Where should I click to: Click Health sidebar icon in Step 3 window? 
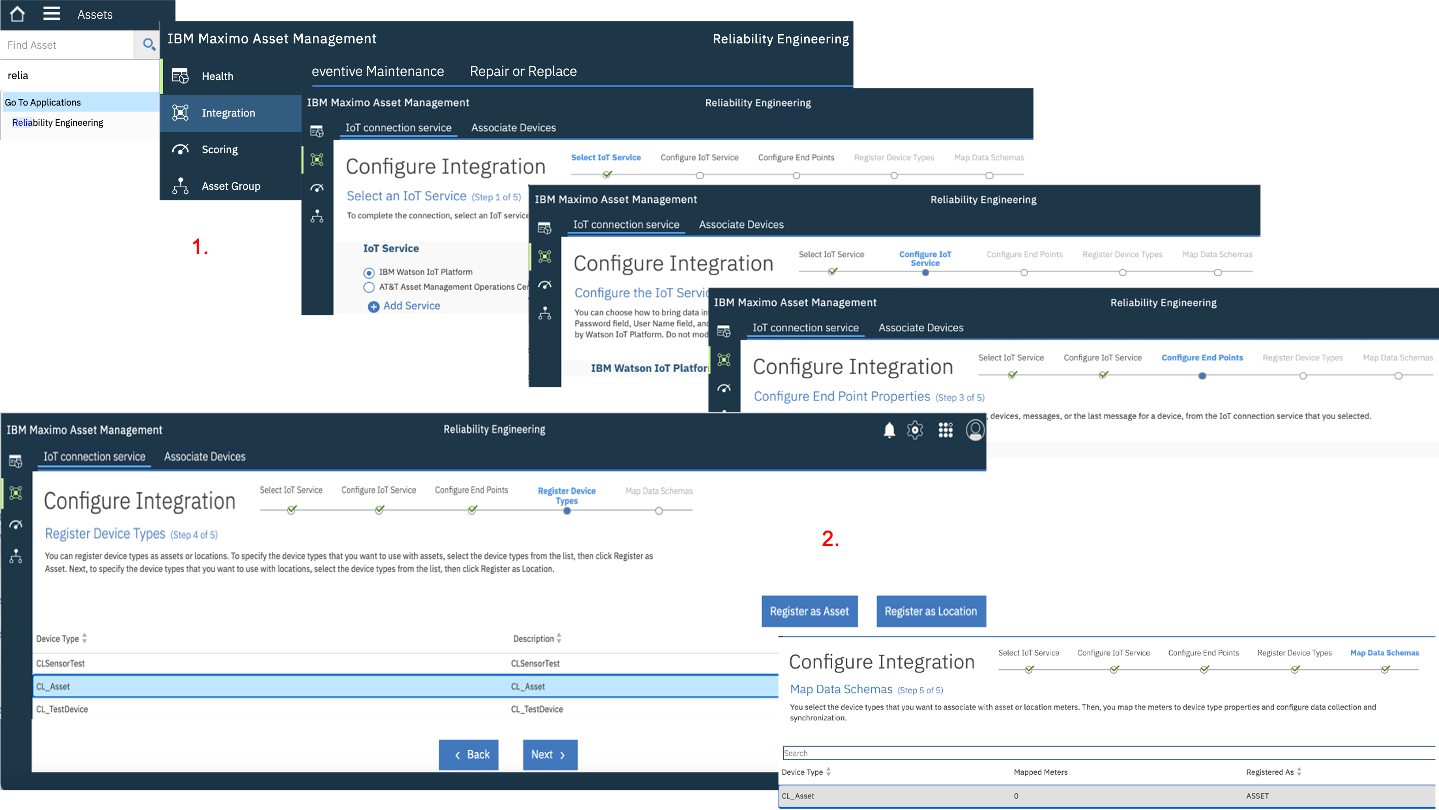click(725, 331)
